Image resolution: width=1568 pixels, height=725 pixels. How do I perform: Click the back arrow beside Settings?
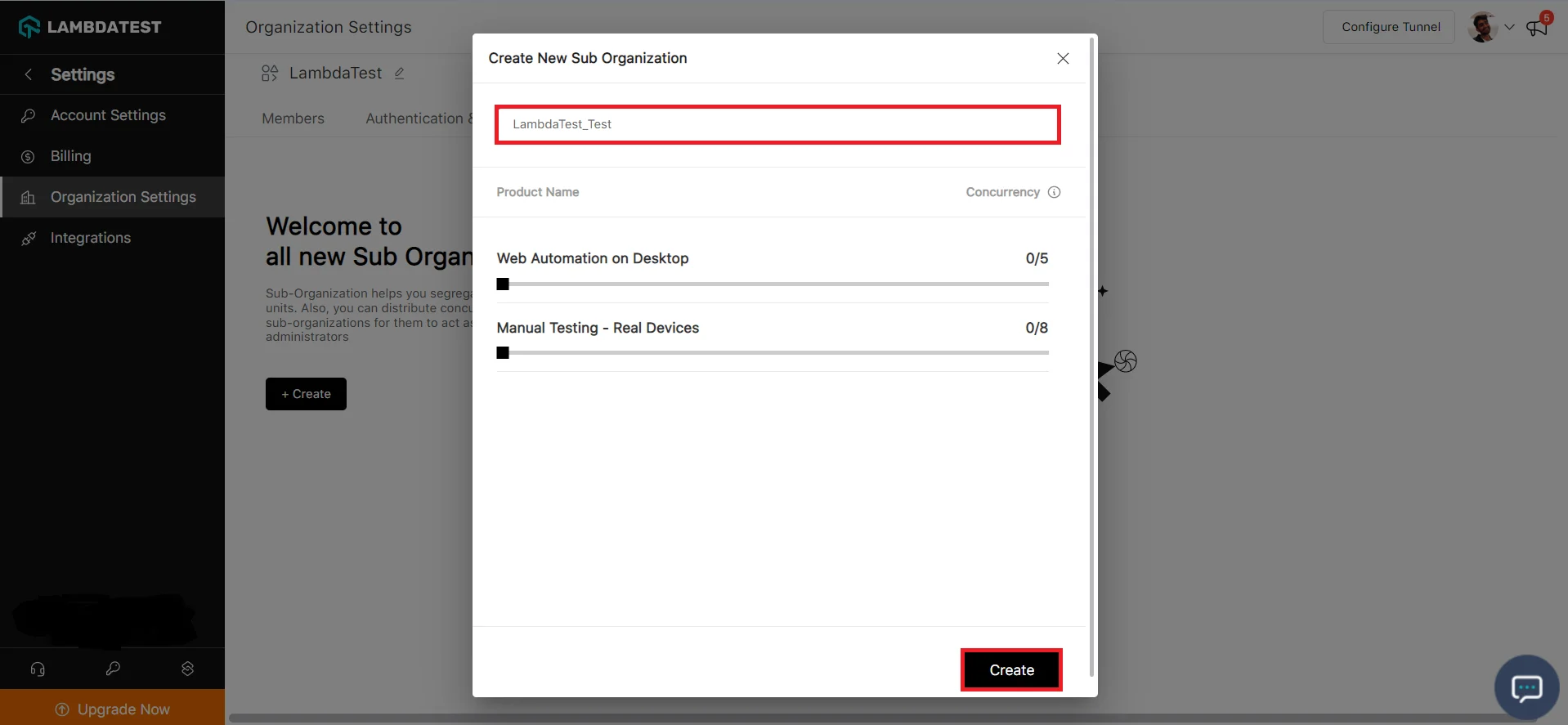point(29,74)
